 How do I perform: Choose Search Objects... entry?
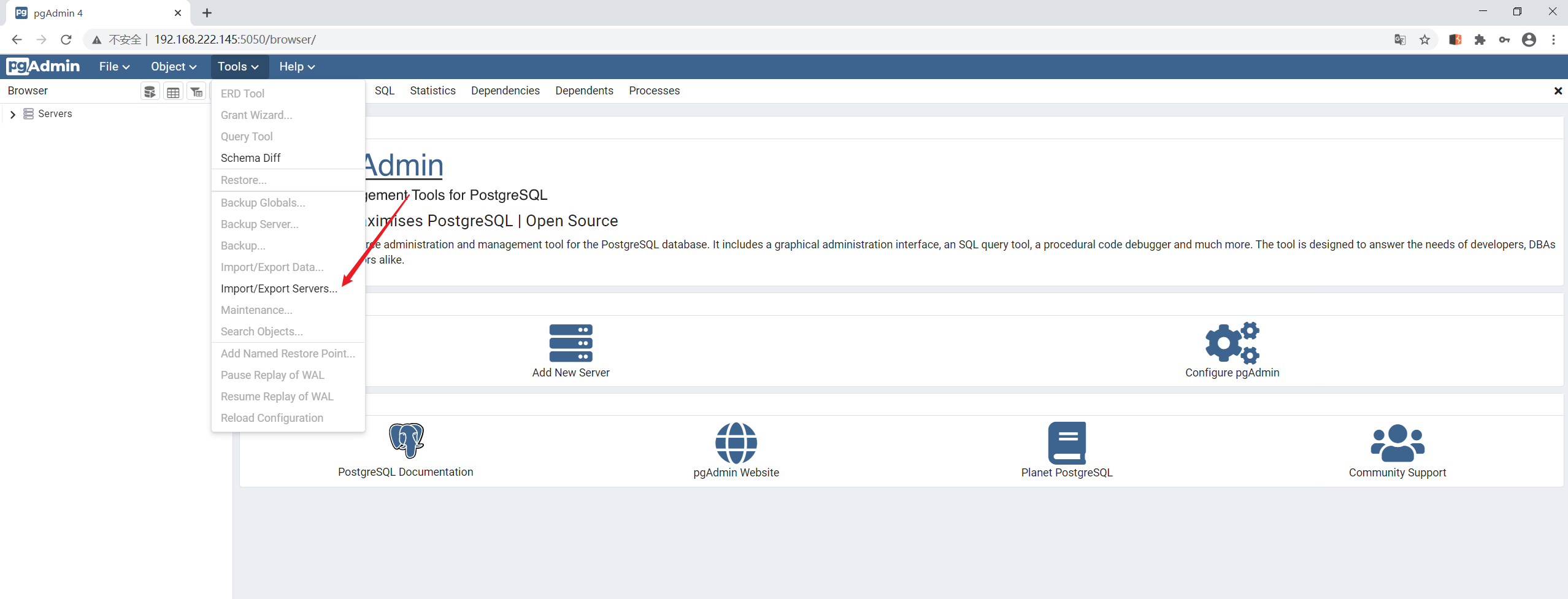pyautogui.click(x=288, y=331)
